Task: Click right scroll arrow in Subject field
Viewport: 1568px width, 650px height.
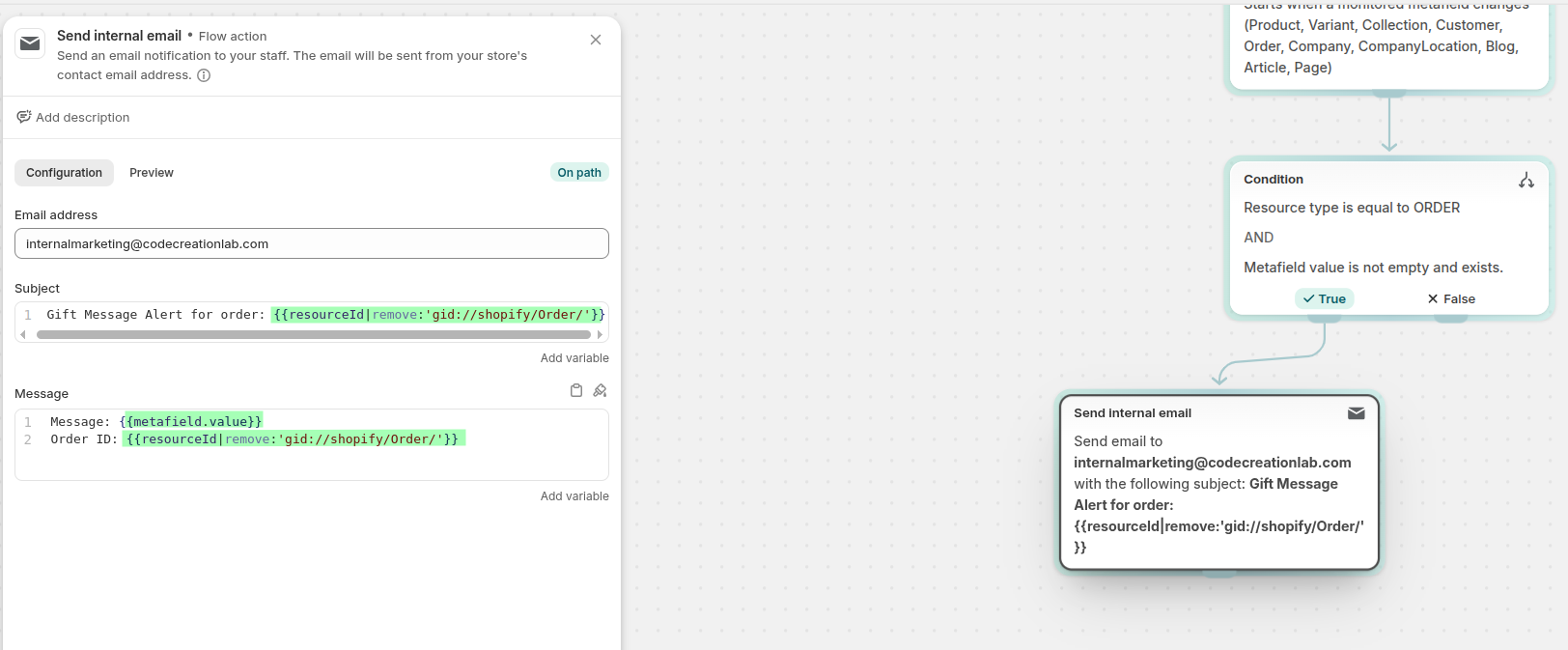Action: pos(601,335)
